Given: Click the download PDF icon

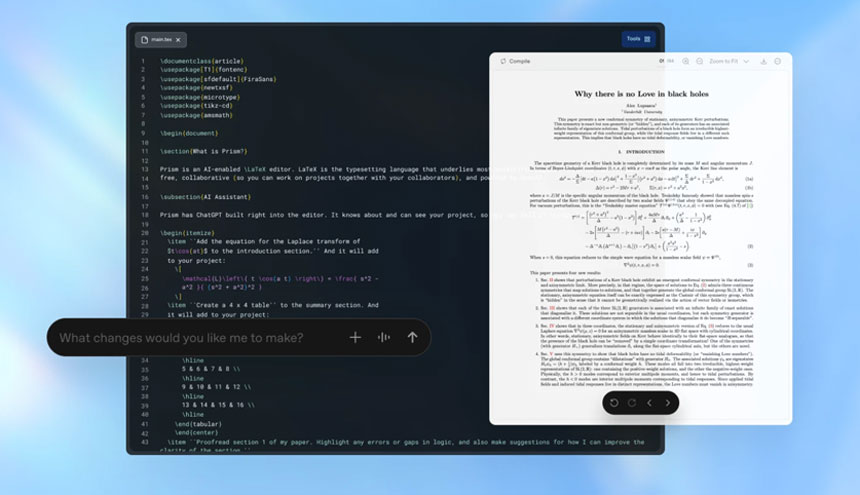Looking at the screenshot, I should coord(763,61).
